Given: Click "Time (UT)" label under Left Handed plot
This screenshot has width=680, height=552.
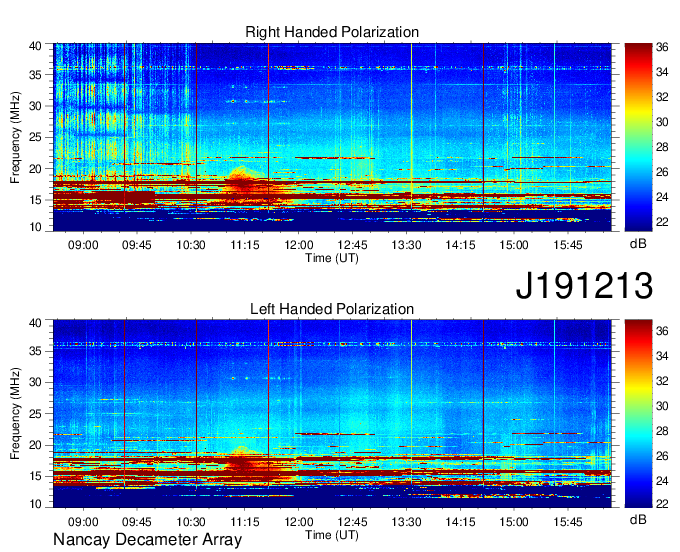Looking at the screenshot, I should click(332, 535).
